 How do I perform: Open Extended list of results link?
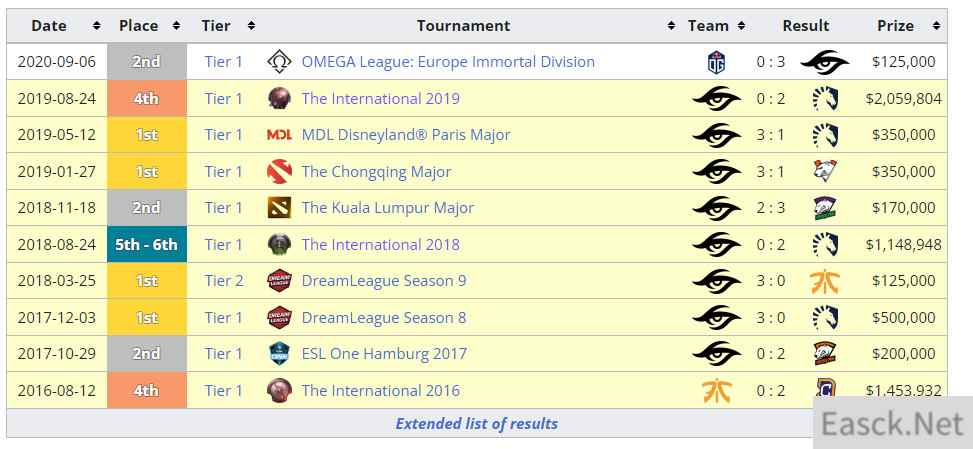(x=476, y=423)
